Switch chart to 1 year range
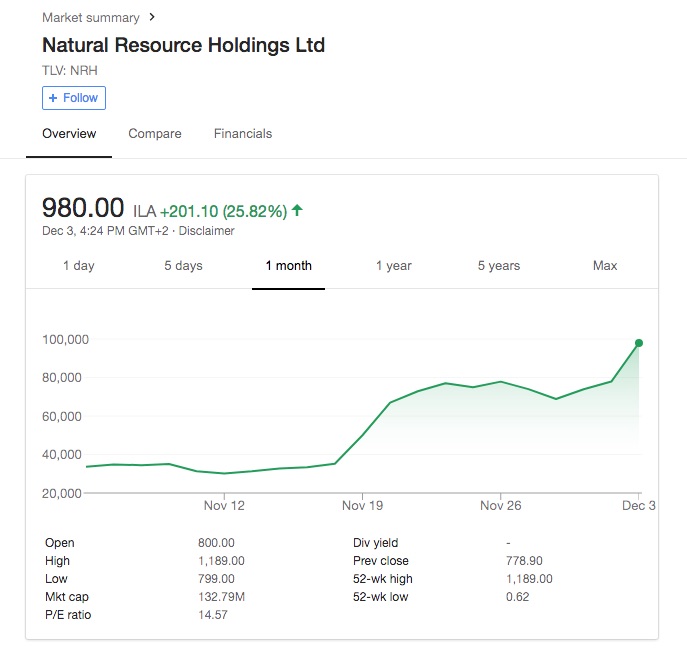687x648 pixels. coord(394,266)
